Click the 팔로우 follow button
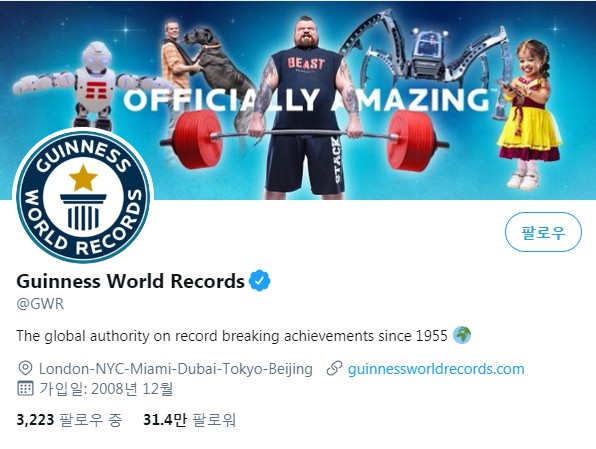596x449 pixels. (543, 232)
